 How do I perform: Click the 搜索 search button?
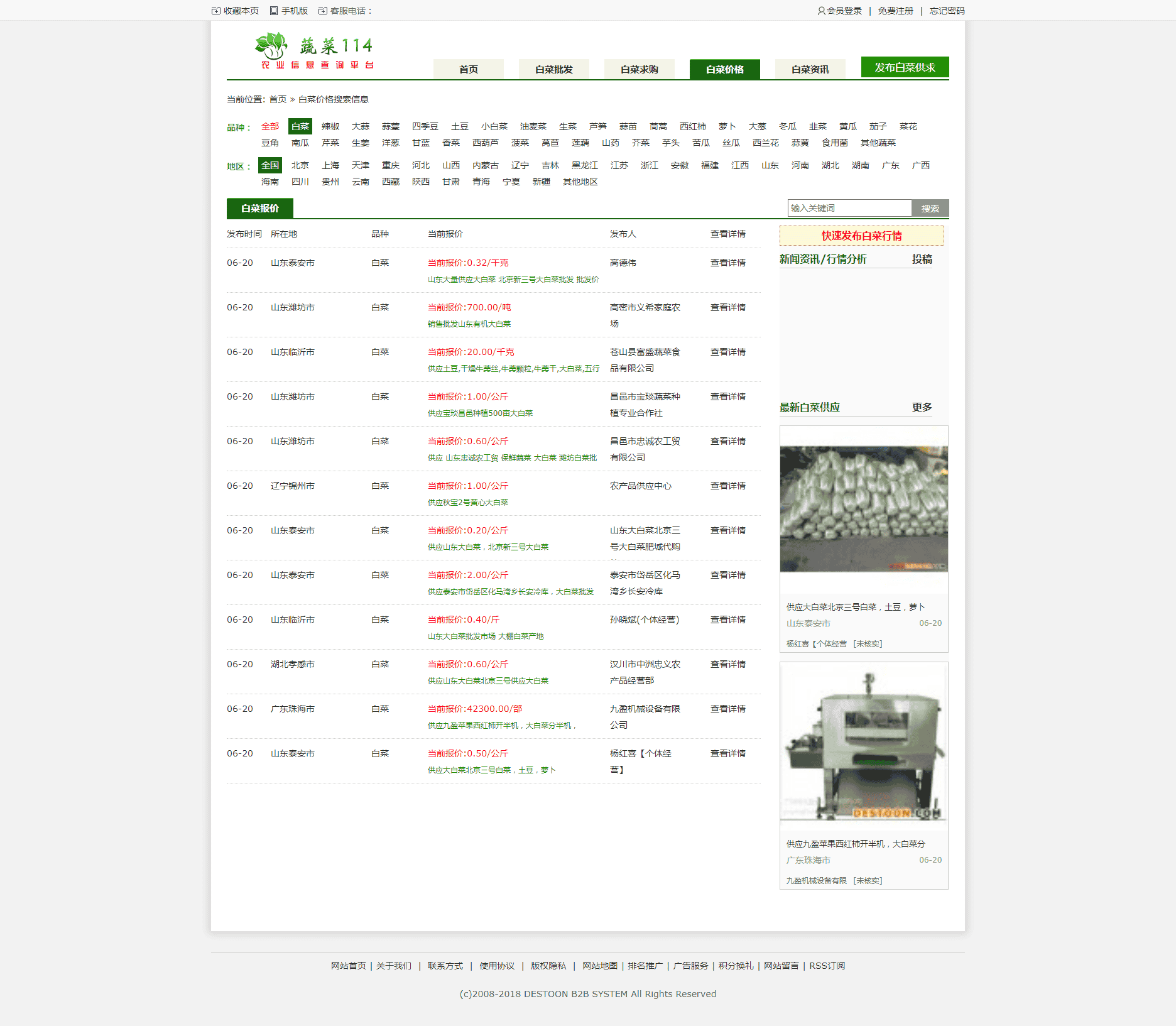930,207
